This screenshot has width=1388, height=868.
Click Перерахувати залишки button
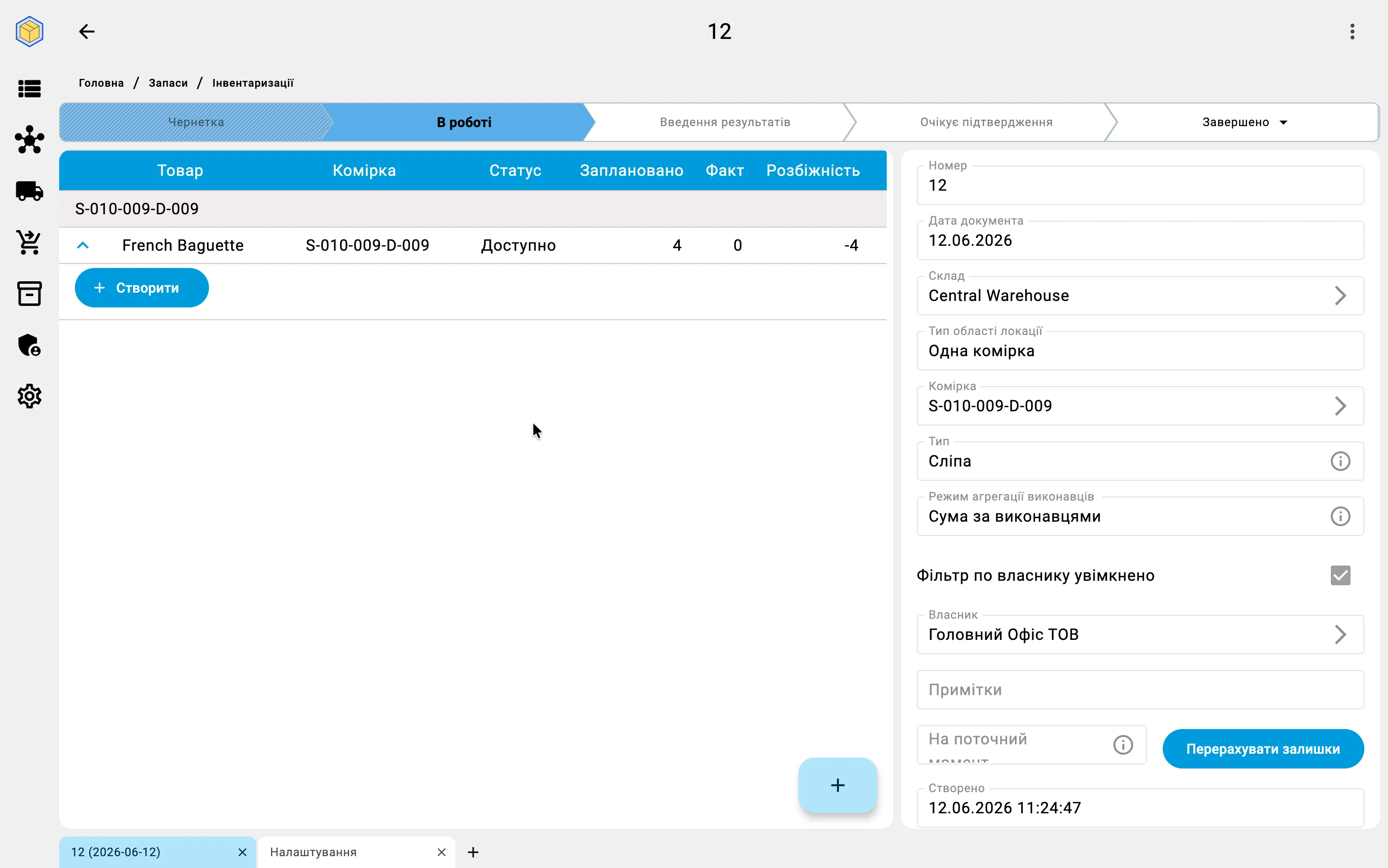1263,749
